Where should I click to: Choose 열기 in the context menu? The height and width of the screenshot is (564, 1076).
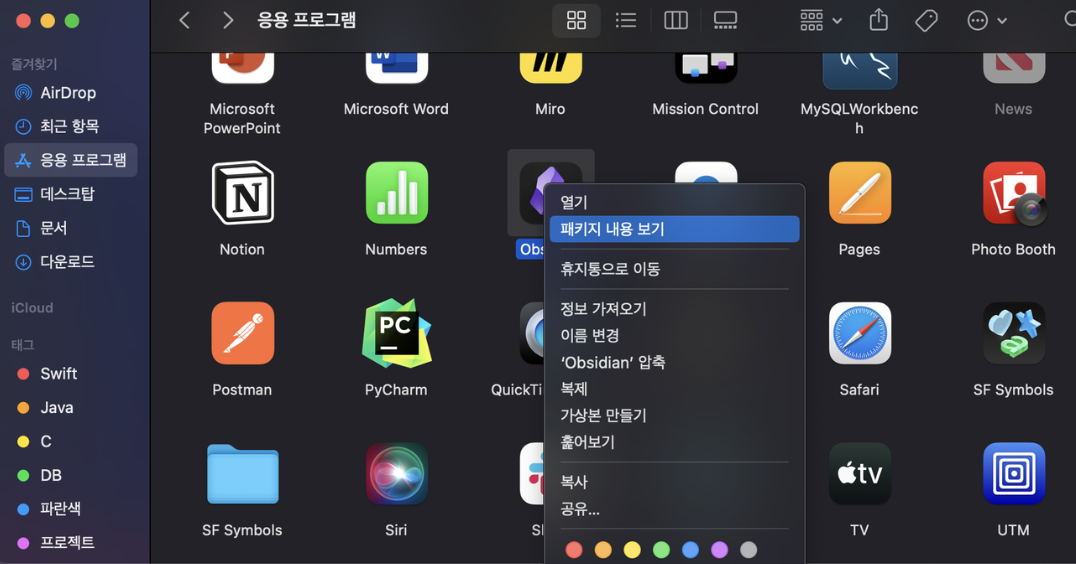pyautogui.click(x=675, y=202)
